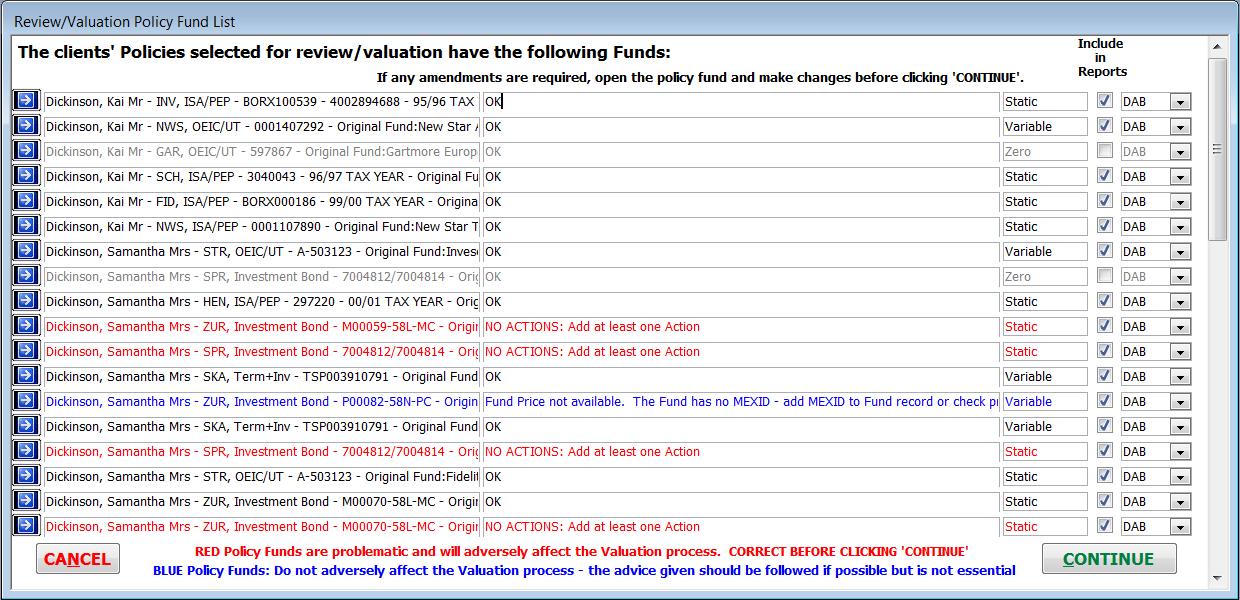Screen dimensions: 1240x600
Task: Open arrow icon for NWS OEIC/UT 0001407292 row
Action: pyautogui.click(x=26, y=126)
